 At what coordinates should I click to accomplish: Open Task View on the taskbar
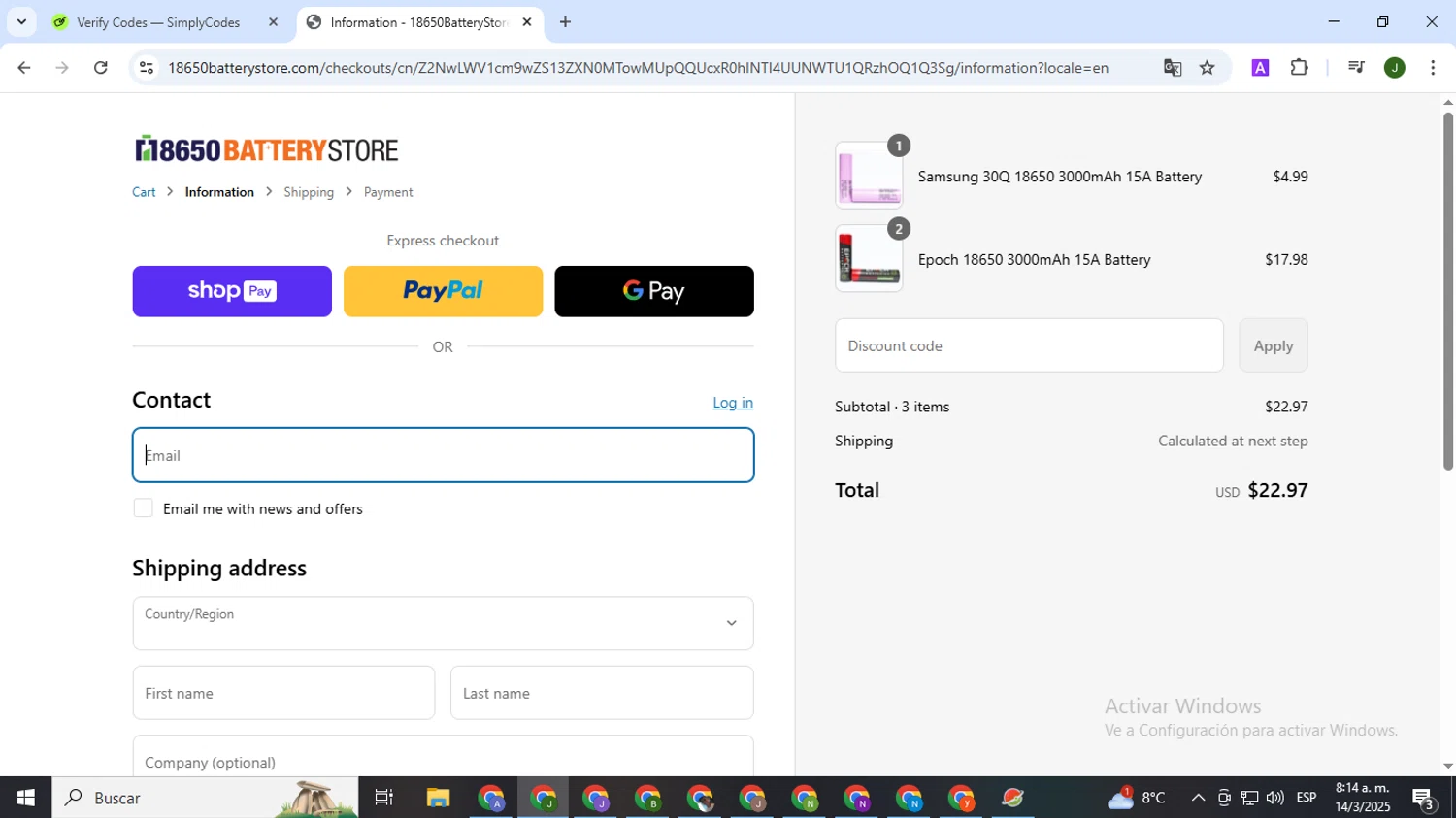tap(384, 798)
